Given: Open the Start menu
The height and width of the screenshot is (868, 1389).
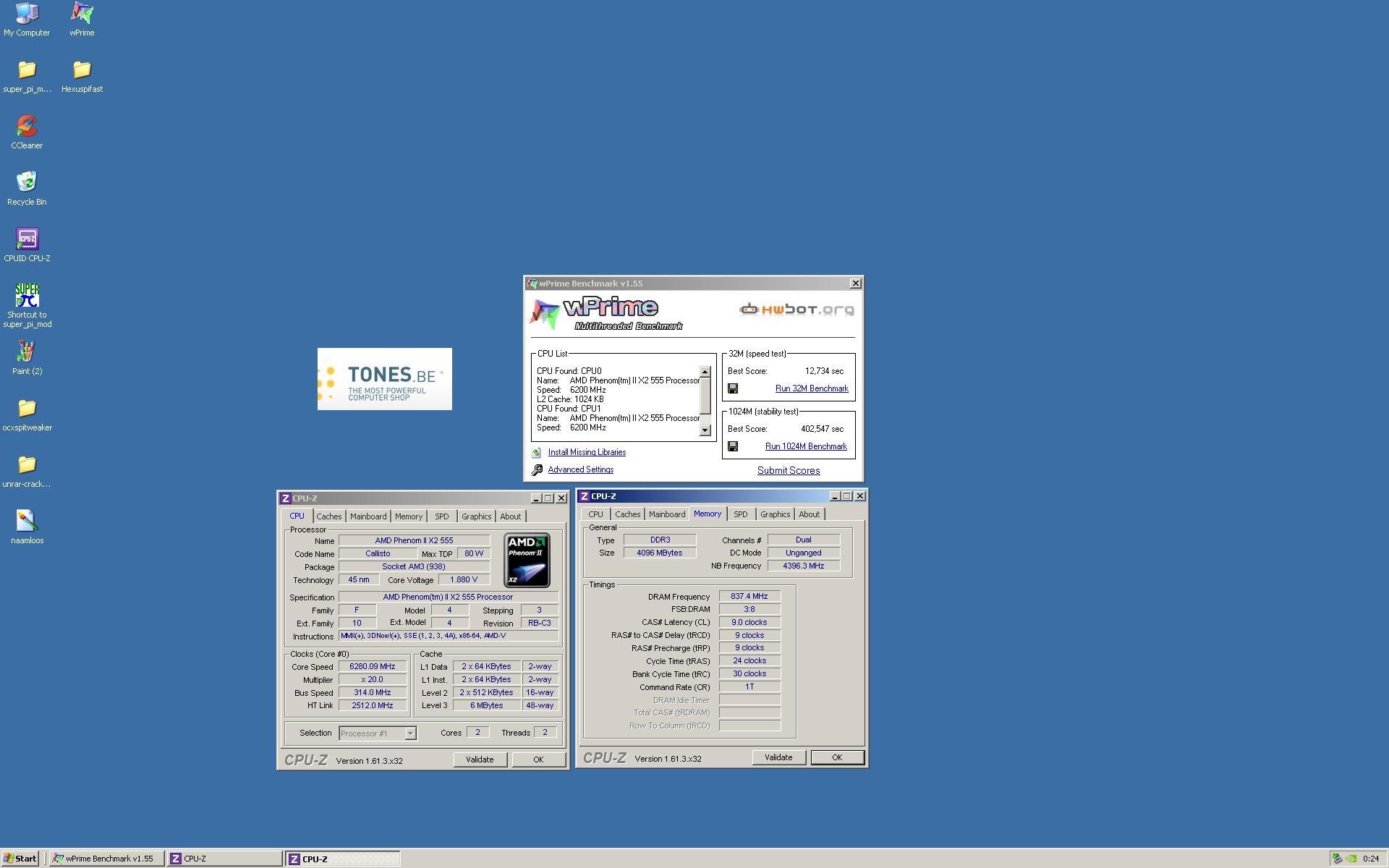Looking at the screenshot, I should tap(20, 859).
